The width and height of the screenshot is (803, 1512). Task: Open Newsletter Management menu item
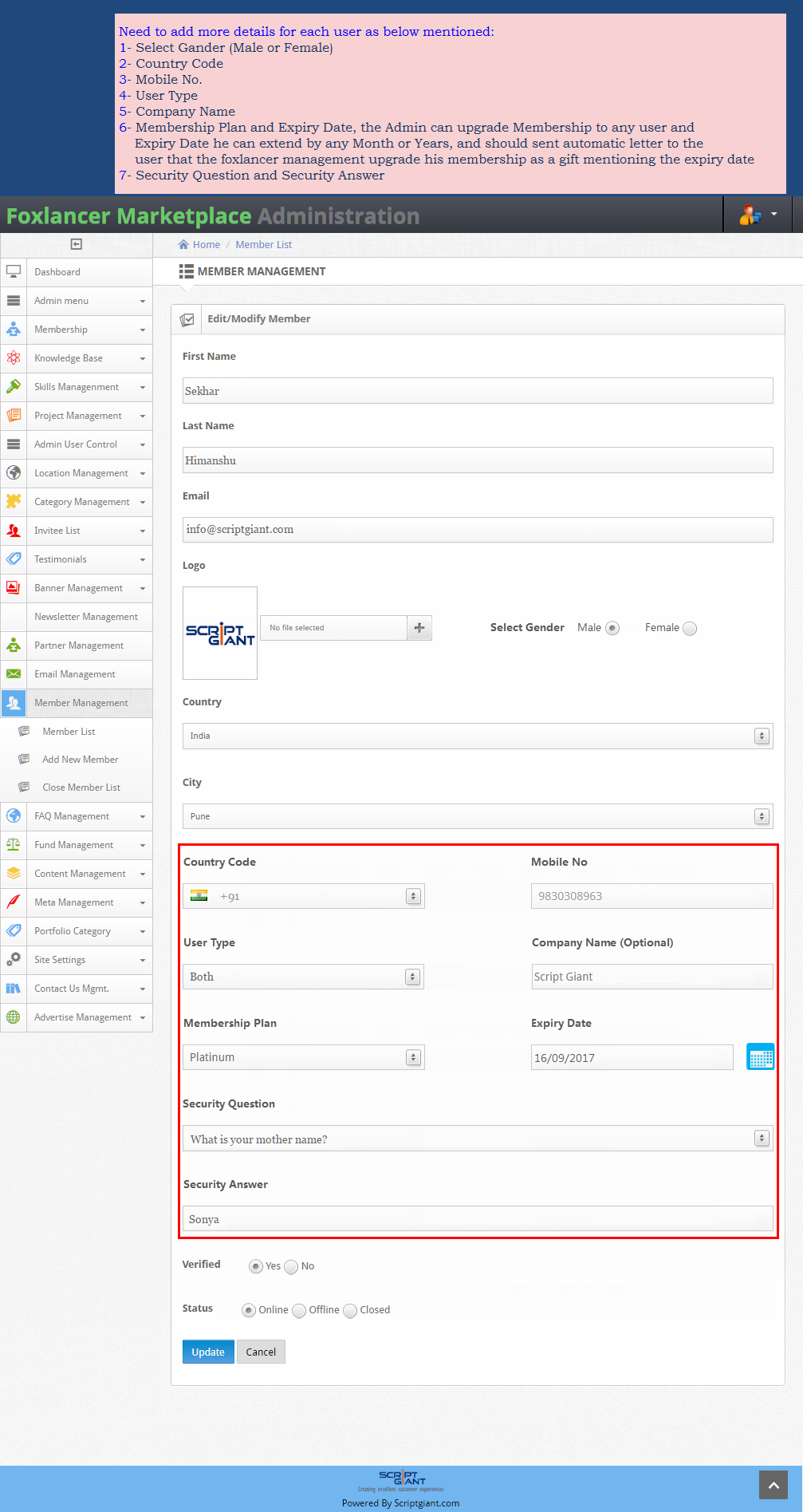pos(86,617)
